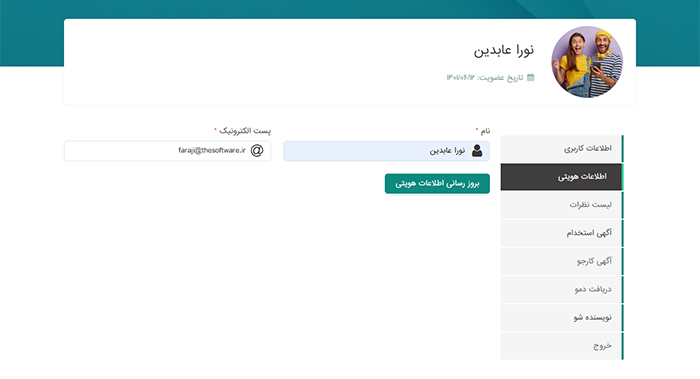Screen dimensions: 700x379
Task: Click the تاریخ عضویت date text
Action: 485,78
